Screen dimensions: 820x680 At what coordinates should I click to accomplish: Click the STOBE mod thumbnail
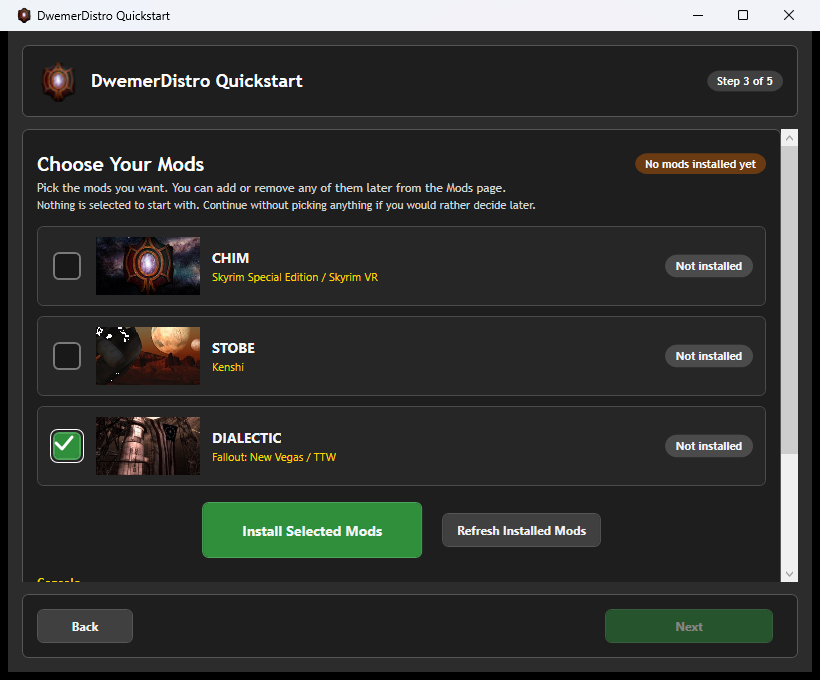tap(148, 356)
